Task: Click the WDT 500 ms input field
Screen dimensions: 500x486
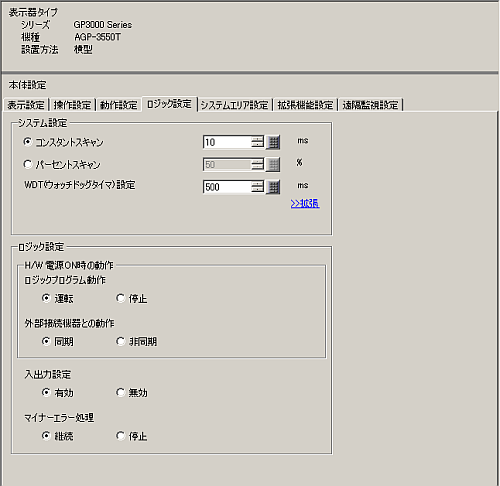Action: 227,187
